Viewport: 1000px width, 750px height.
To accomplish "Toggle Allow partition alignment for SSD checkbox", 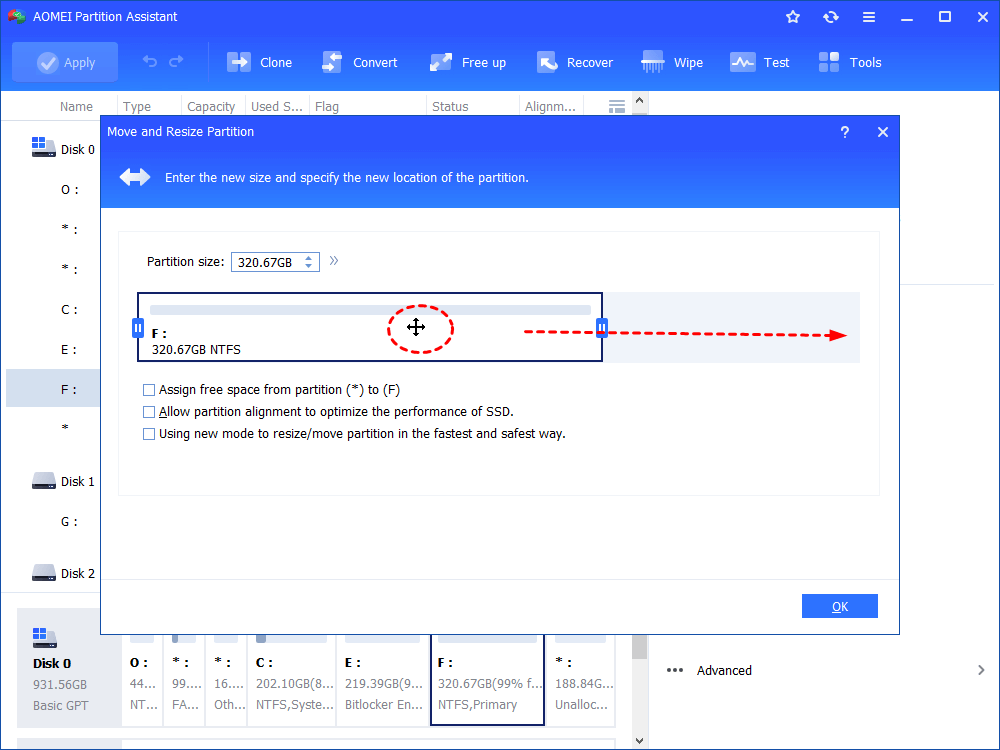I will pos(149,412).
